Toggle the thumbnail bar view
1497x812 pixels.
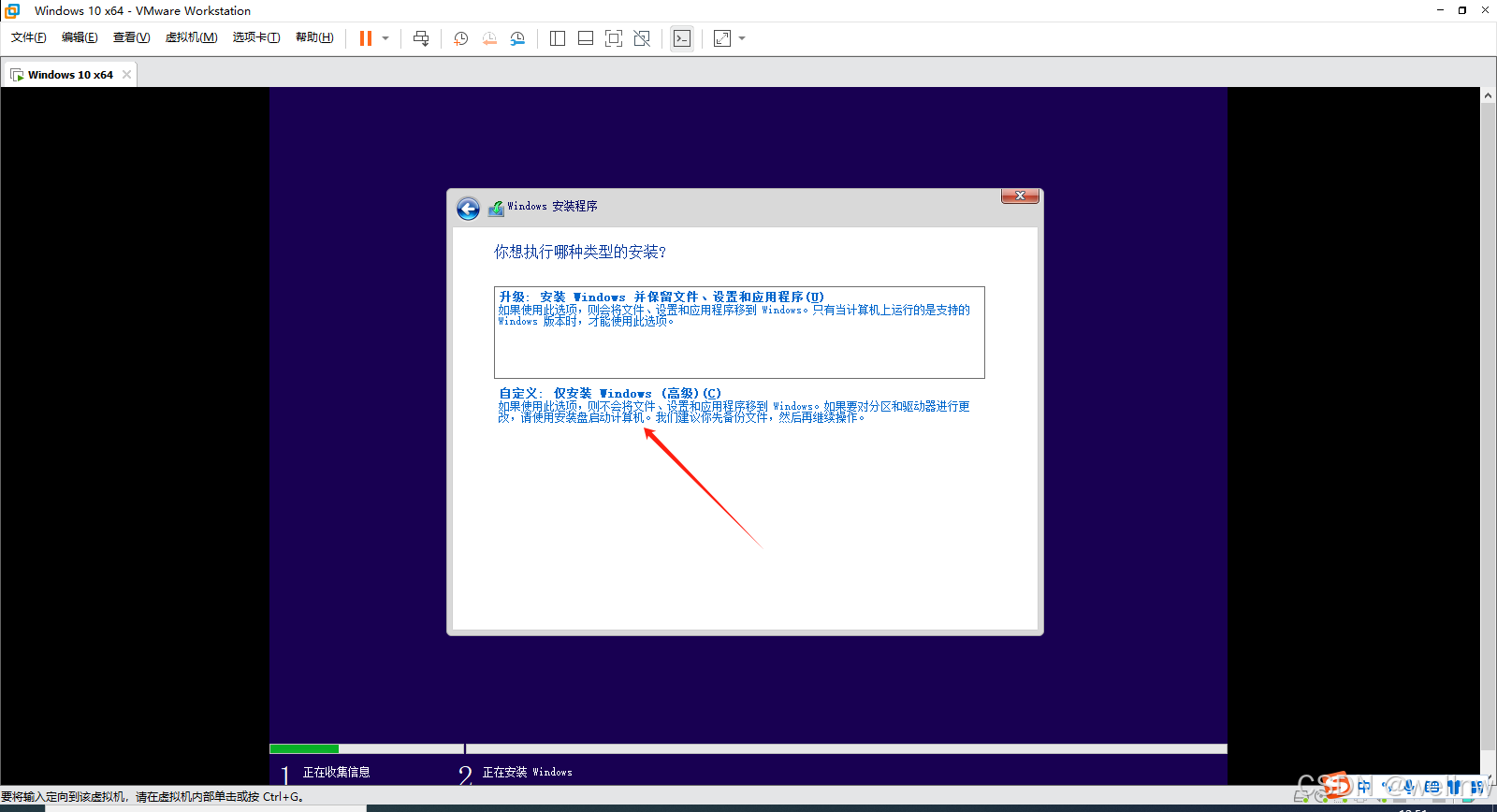(586, 38)
